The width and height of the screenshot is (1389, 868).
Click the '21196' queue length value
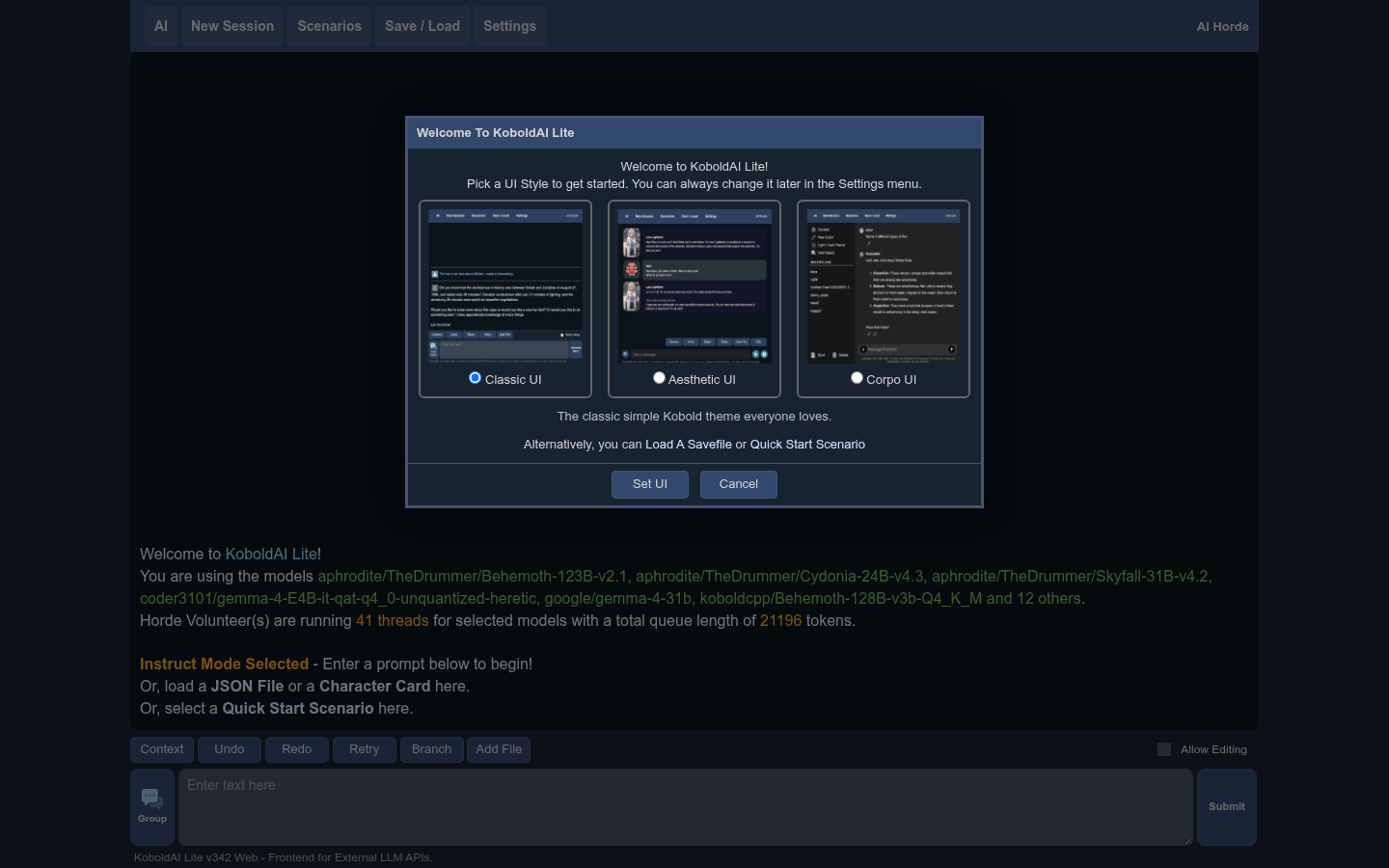click(x=780, y=621)
